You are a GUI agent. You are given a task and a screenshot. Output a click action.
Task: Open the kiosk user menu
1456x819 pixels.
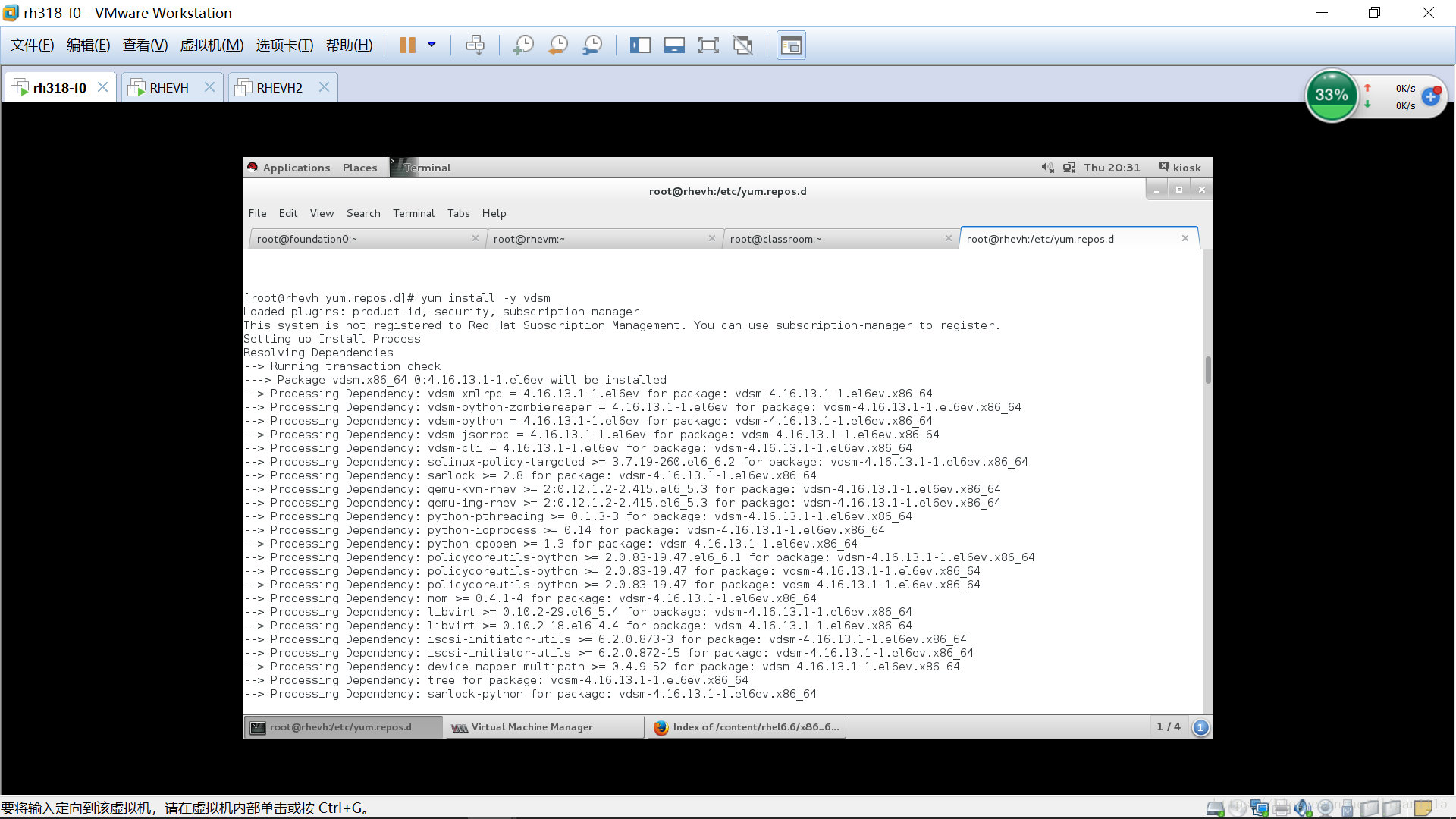(x=1180, y=168)
